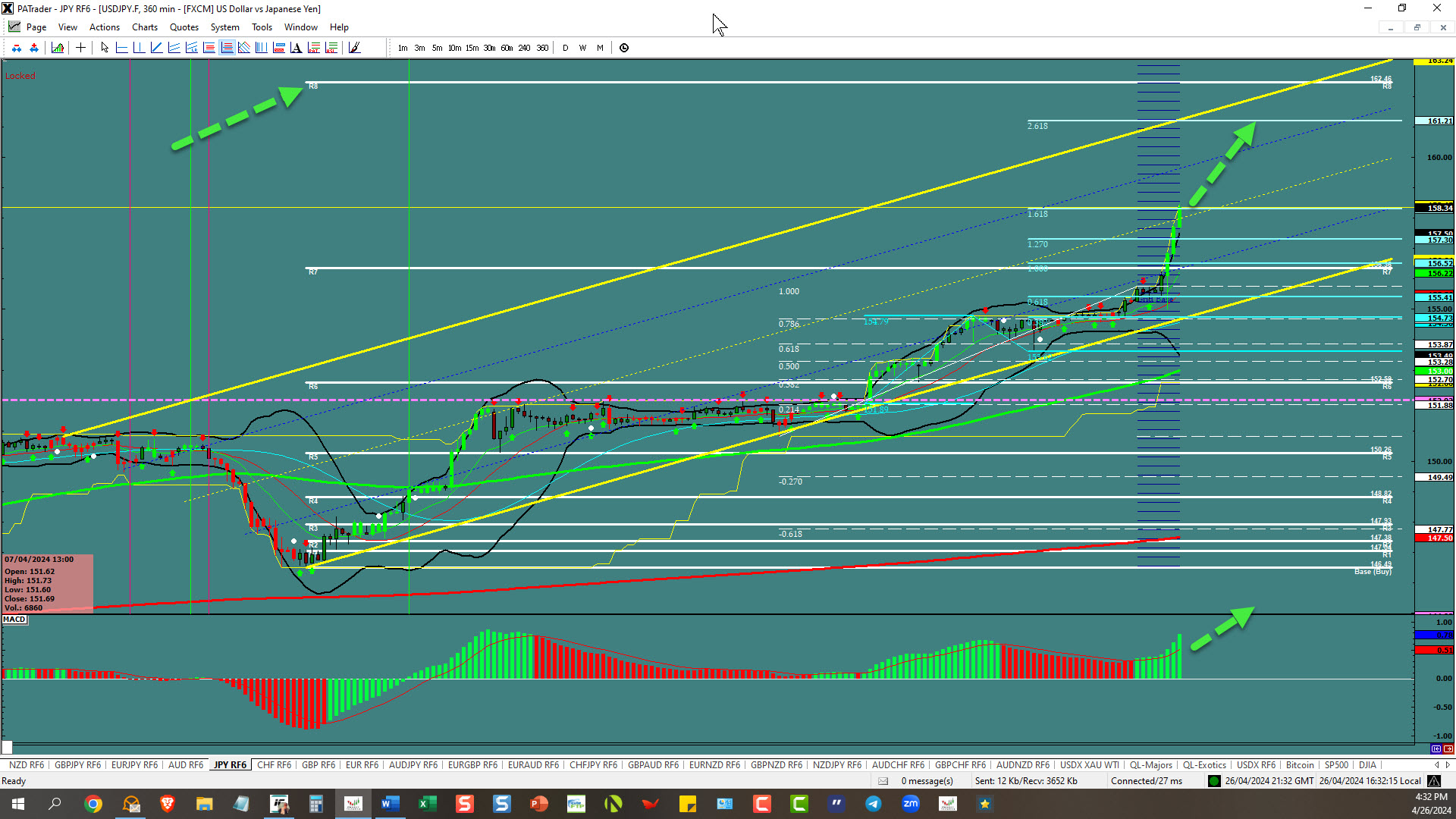
Task: Open Excel from taskbar
Action: 428,804
